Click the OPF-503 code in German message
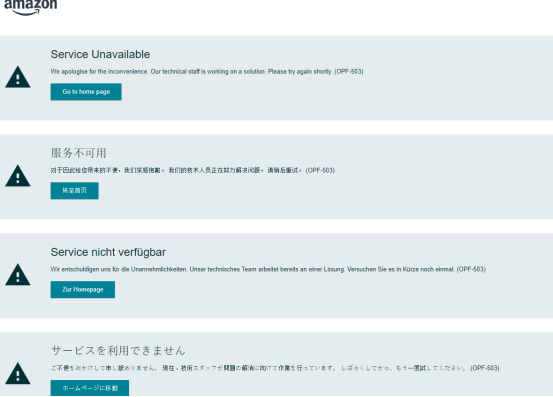Viewport: 553px width, 397px height. (x=471, y=269)
